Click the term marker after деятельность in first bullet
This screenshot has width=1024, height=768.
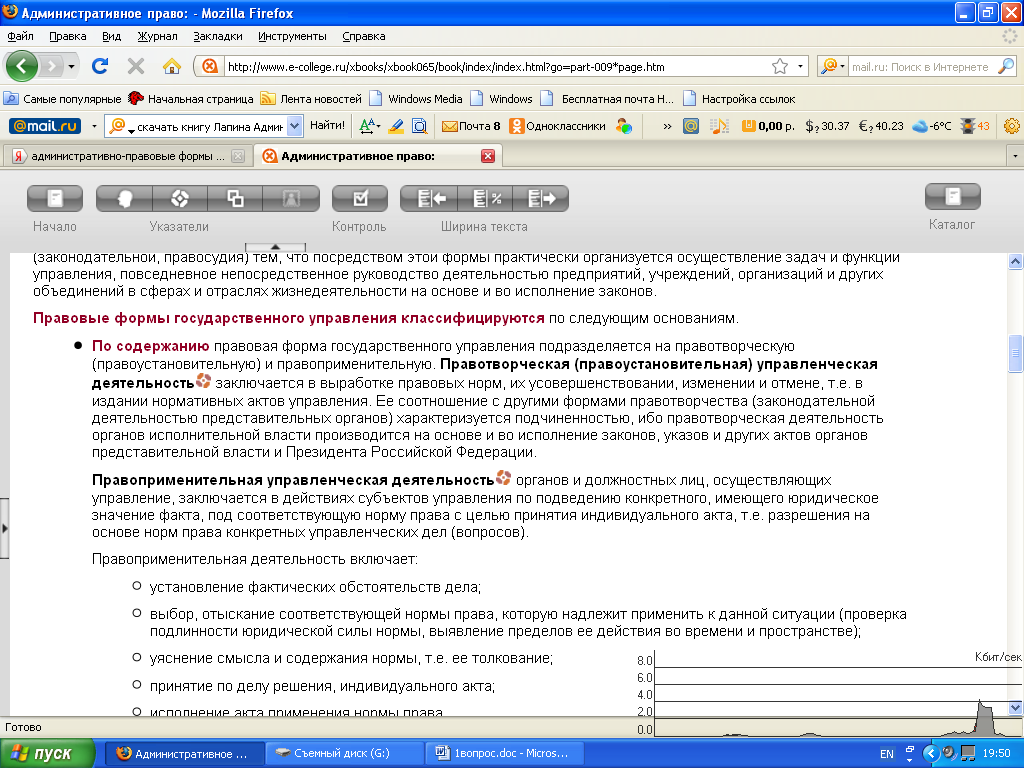[204, 380]
